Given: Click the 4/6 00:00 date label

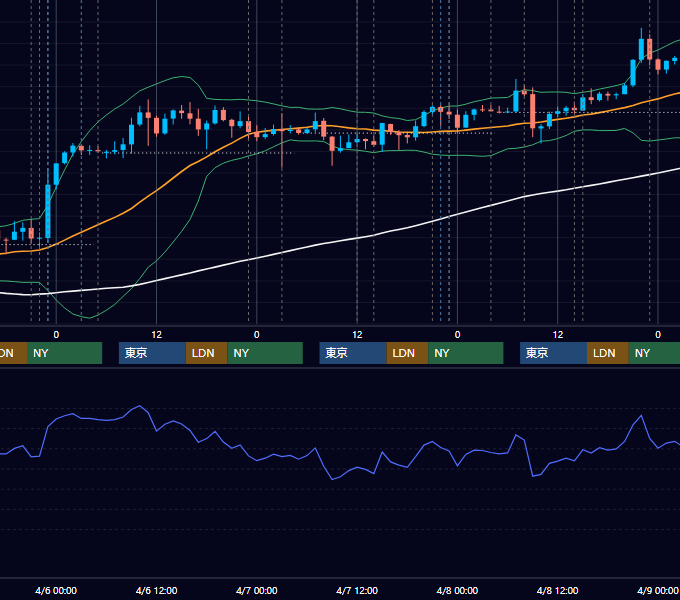Looking at the screenshot, I should coord(56,590).
